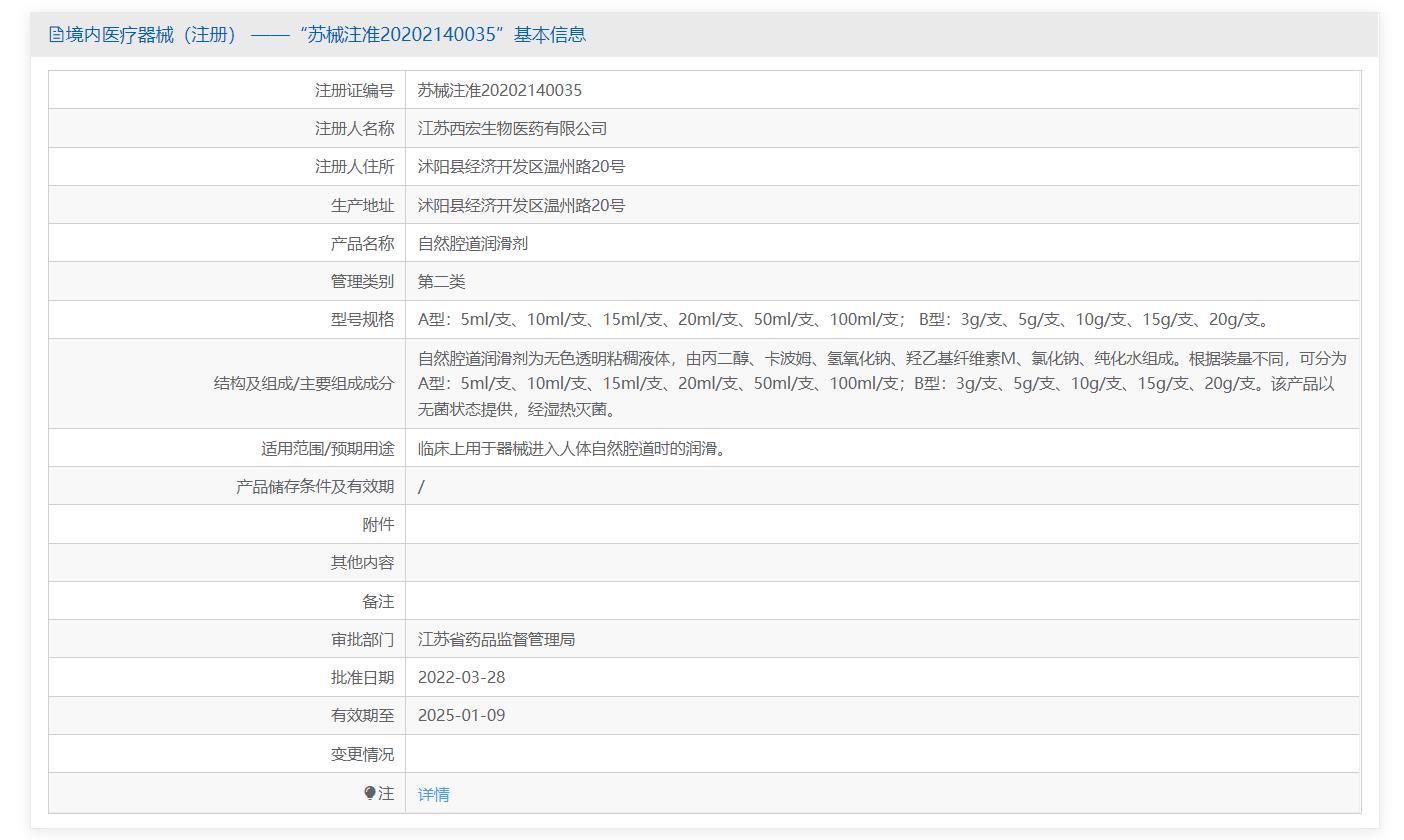The height and width of the screenshot is (840, 1404).
Task: Click the 批准日期 label cell
Action: 227,677
